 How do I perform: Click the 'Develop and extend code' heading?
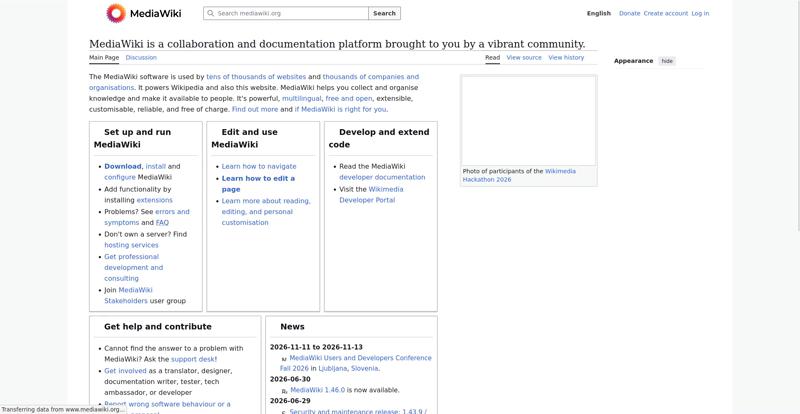coord(379,138)
